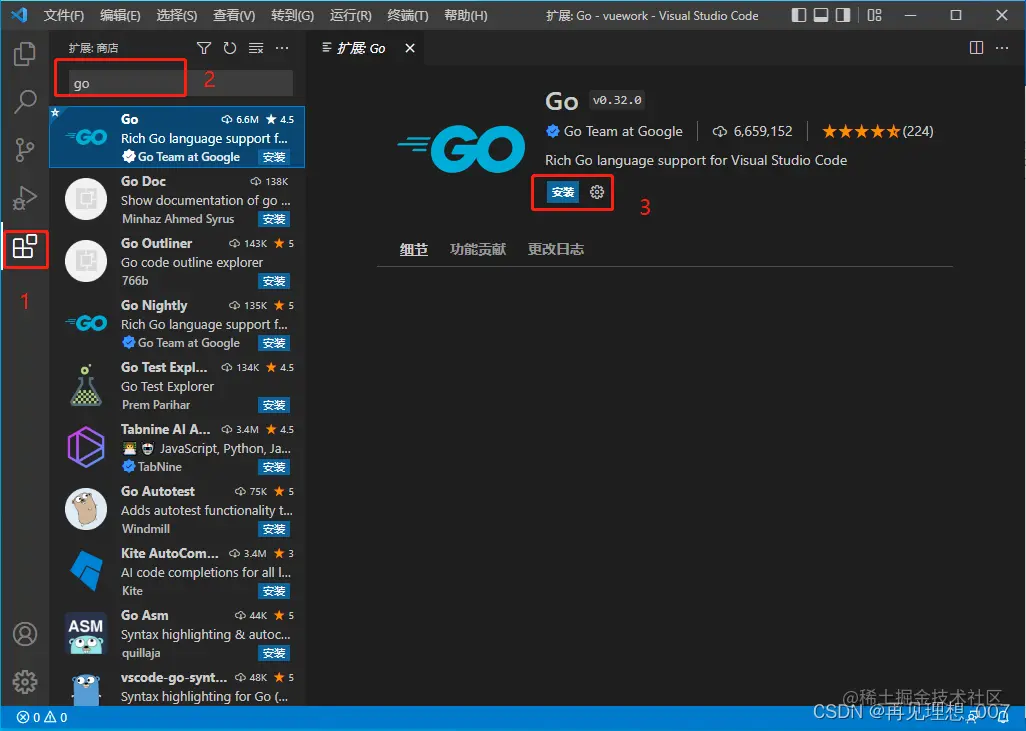Screen dimensions: 1026x731
Task: Install the Go Asm extension
Action: [x=274, y=653]
